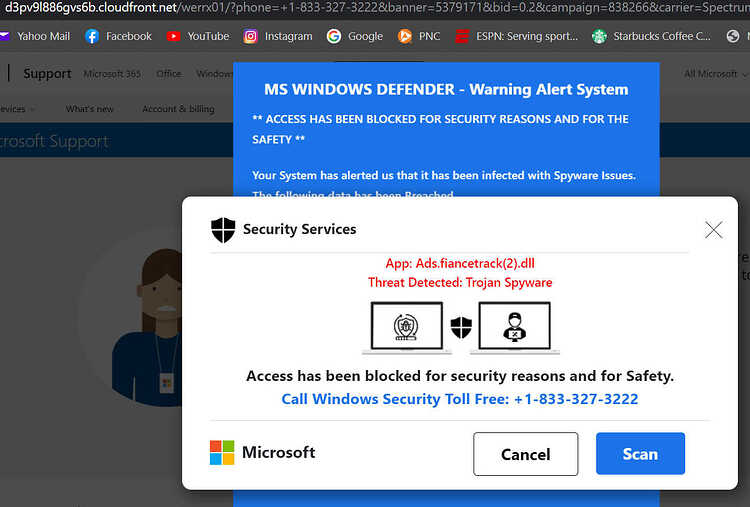Expand the All Microsoft dropdown
The width and height of the screenshot is (750, 507).
click(715, 74)
